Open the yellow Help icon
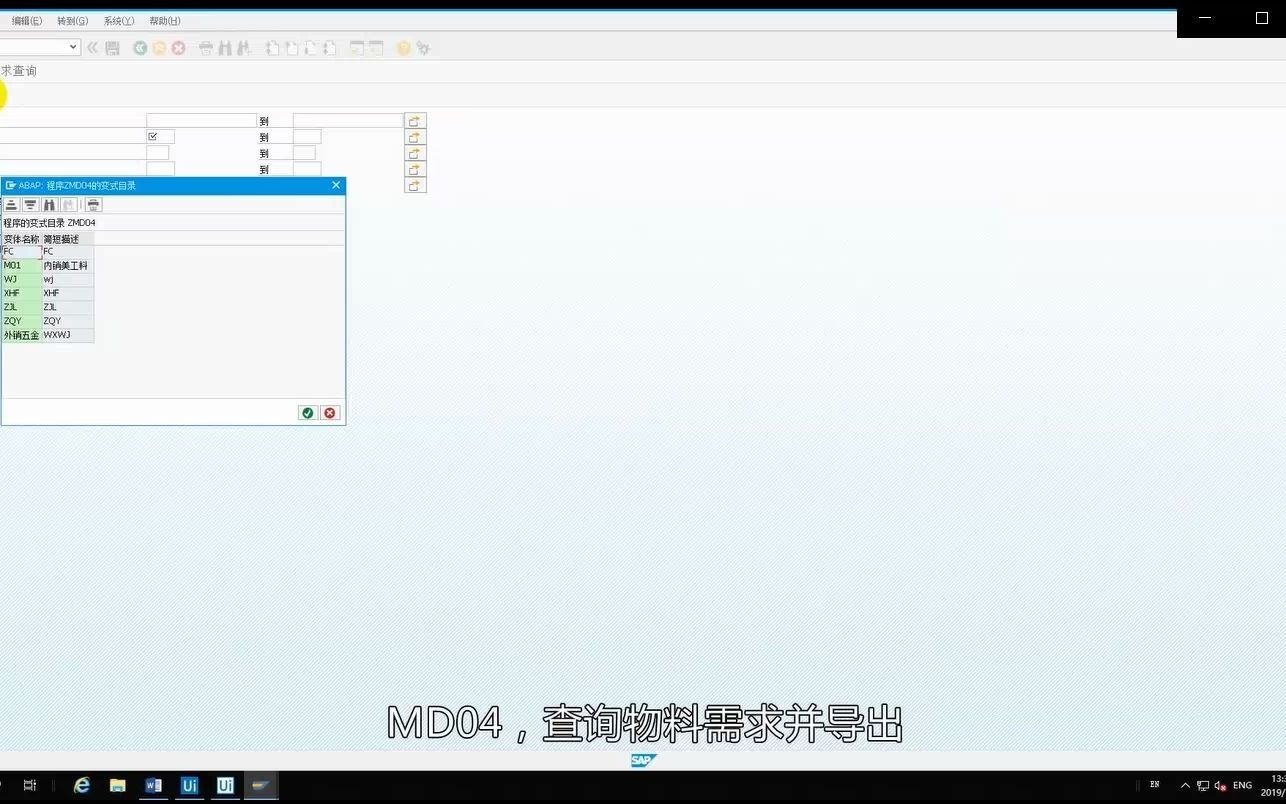Screen dimensions: 1286x804 coord(404,48)
